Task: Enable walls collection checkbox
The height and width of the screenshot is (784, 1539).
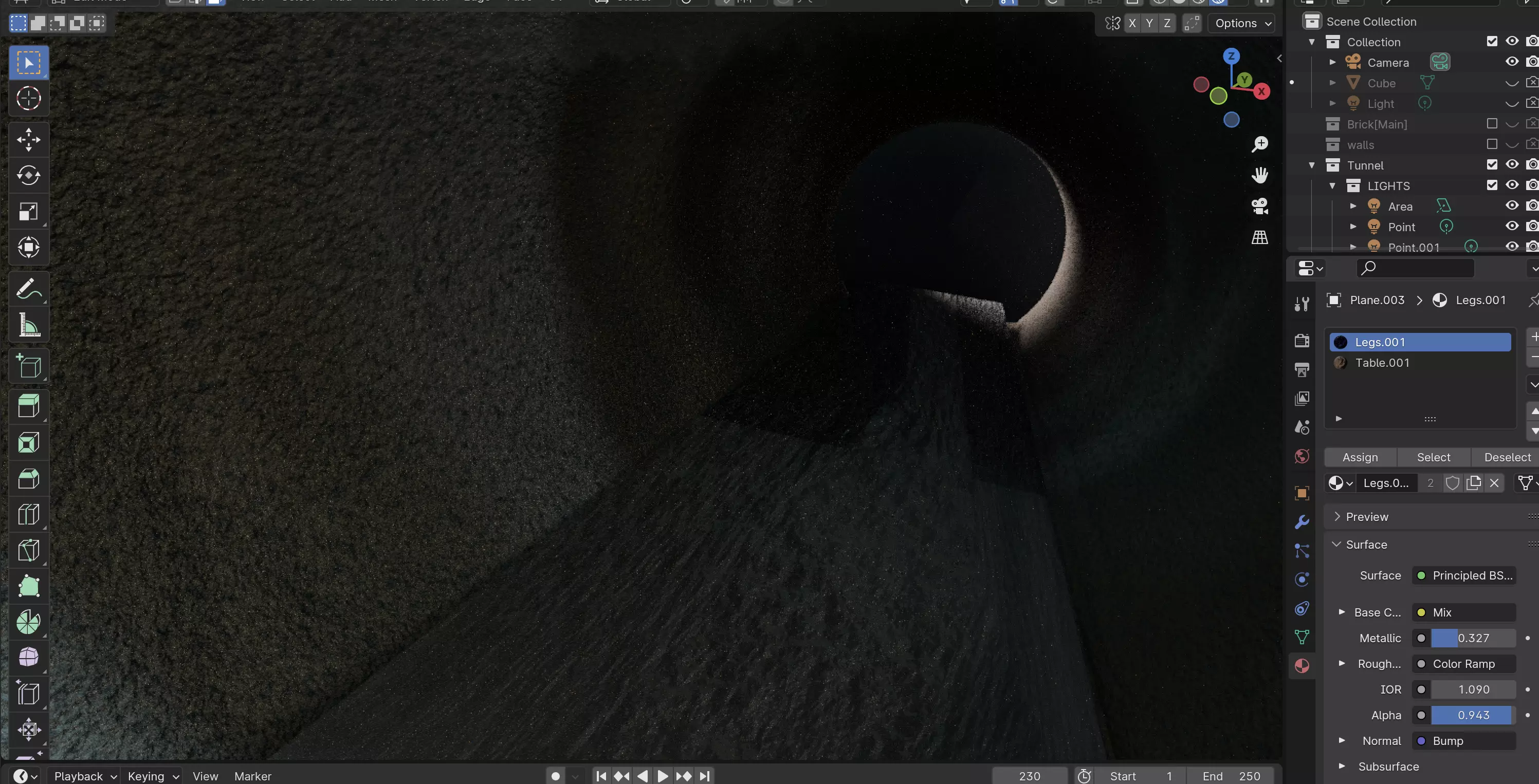Action: [x=1492, y=144]
